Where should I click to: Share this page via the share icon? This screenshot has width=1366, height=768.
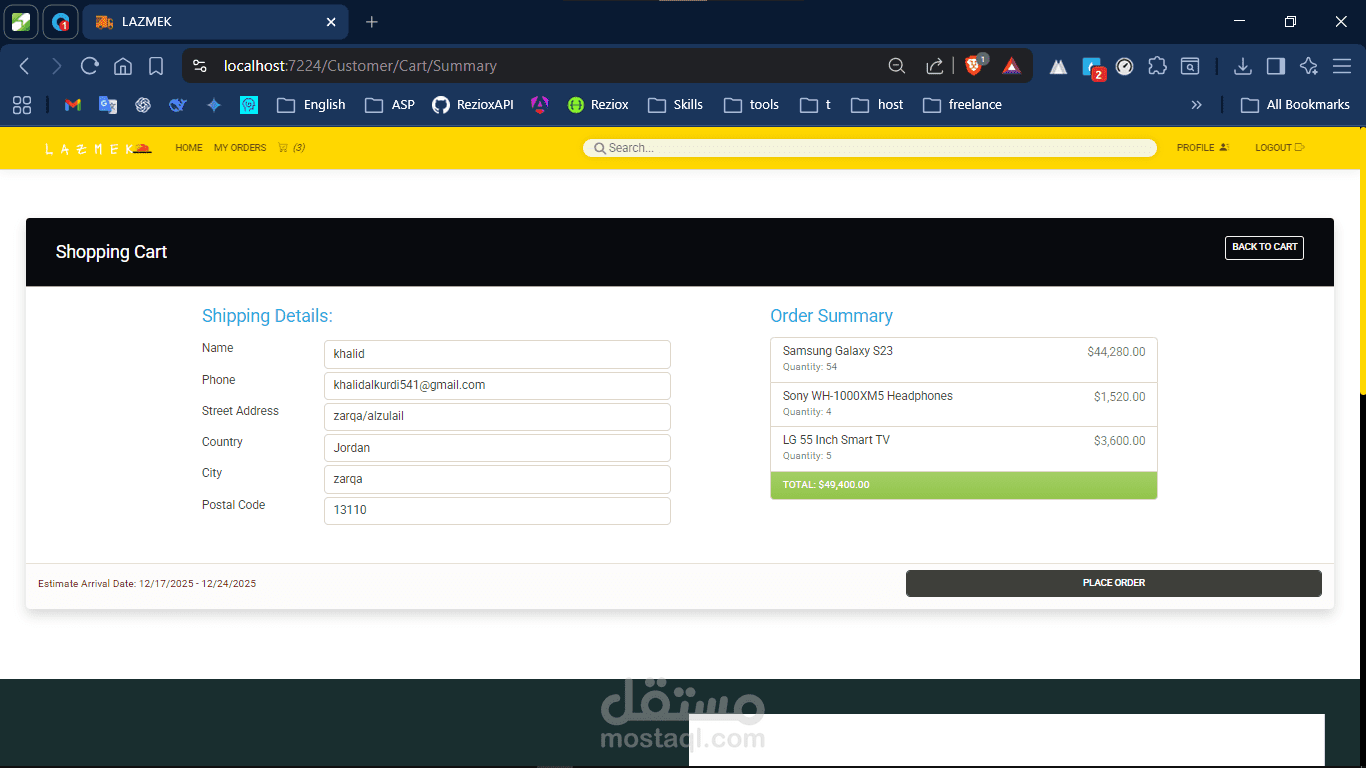pos(934,66)
